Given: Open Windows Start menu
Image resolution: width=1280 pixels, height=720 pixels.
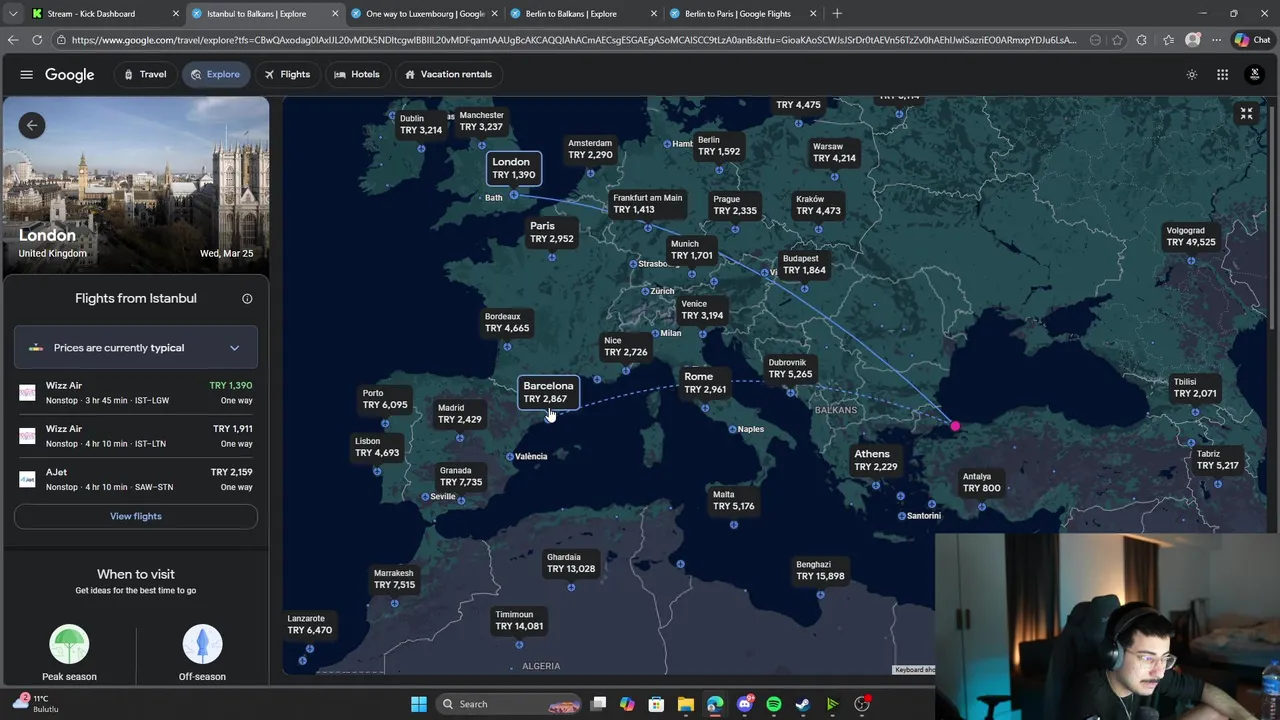Looking at the screenshot, I should (x=419, y=704).
